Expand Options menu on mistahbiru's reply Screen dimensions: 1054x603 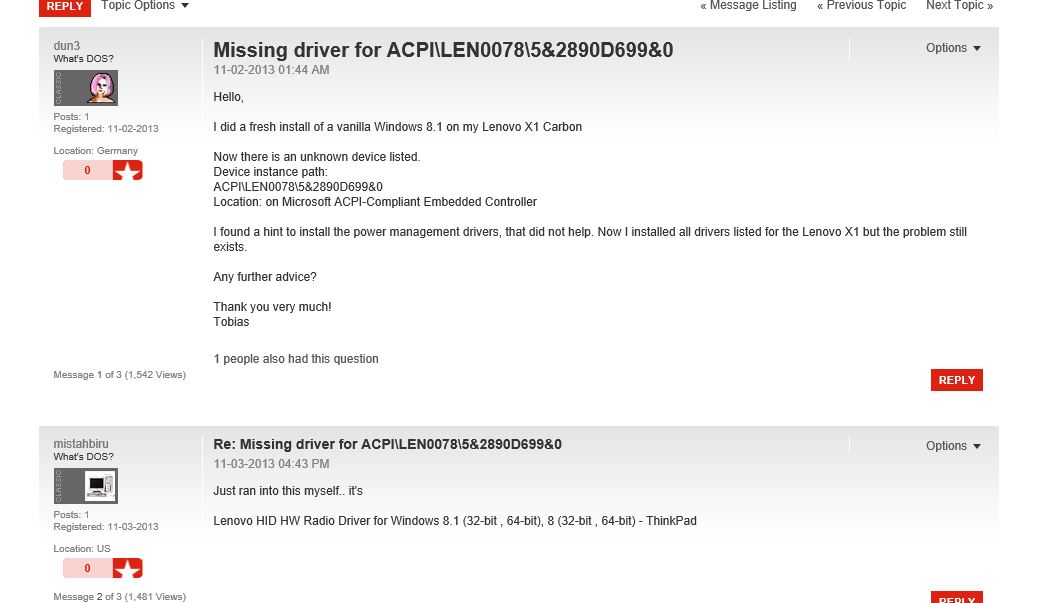pos(953,446)
